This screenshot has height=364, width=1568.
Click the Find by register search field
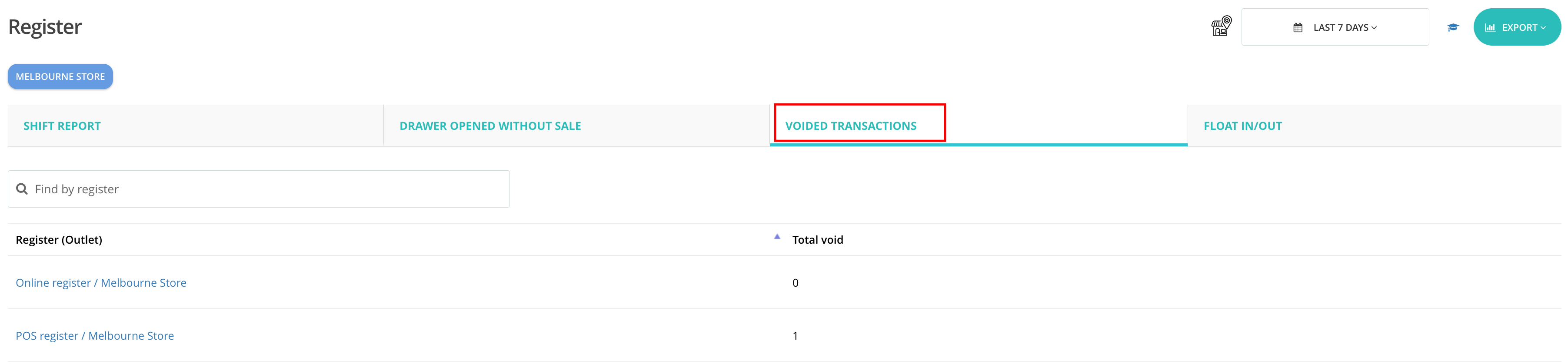[x=259, y=189]
